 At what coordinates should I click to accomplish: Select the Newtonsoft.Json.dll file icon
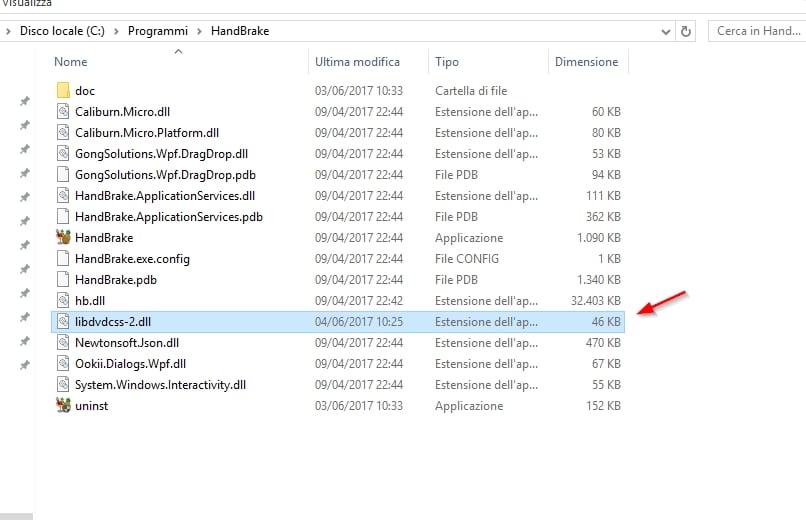63,343
